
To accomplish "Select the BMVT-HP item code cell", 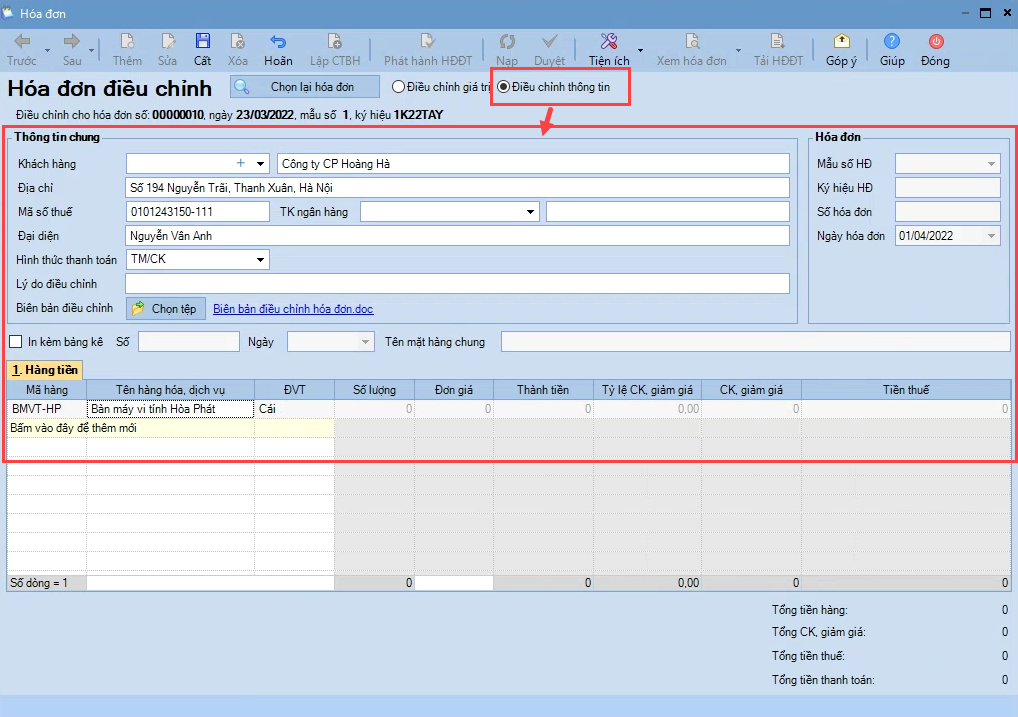I will 47,409.
